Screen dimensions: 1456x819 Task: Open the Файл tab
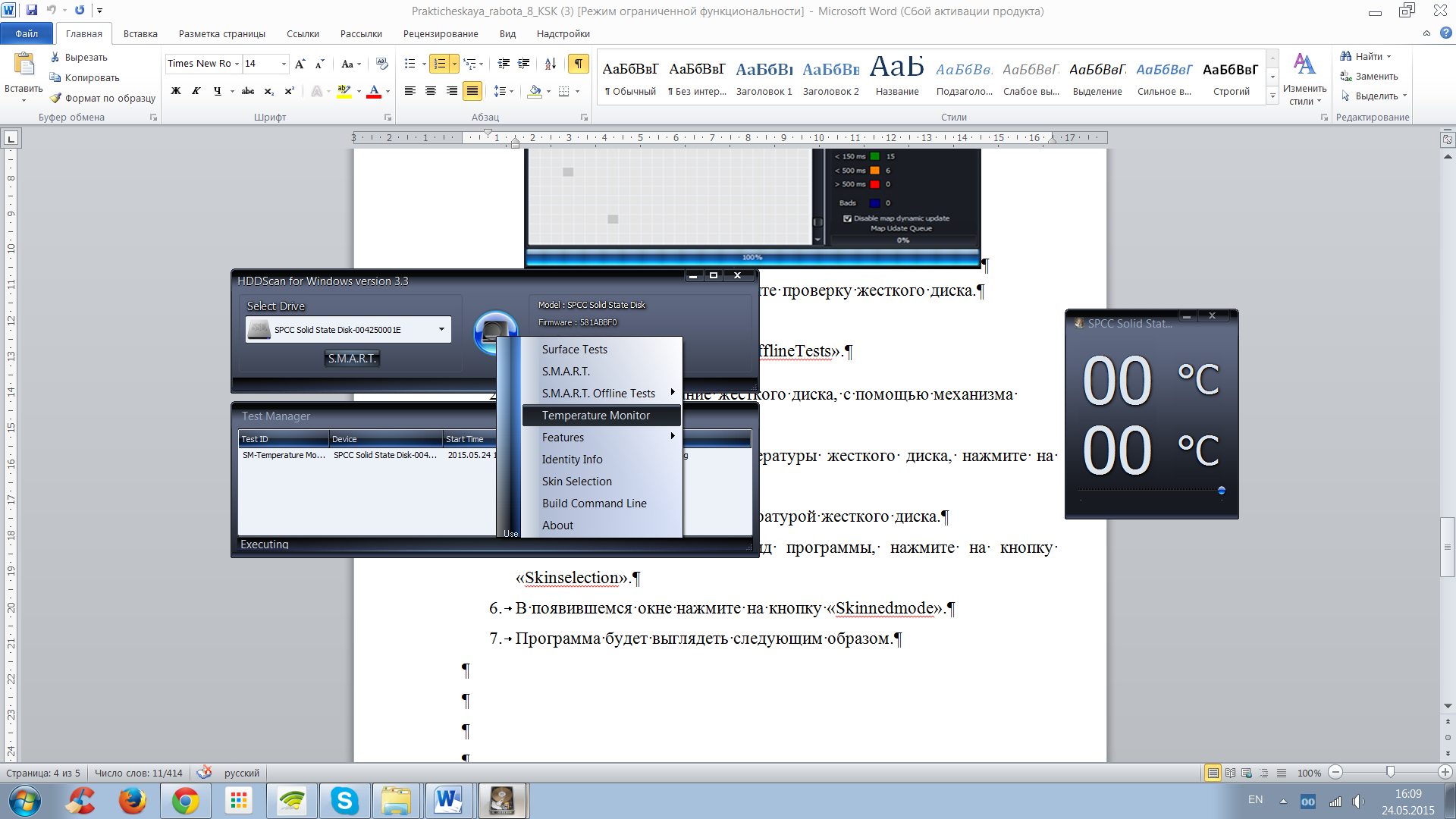click(x=27, y=33)
